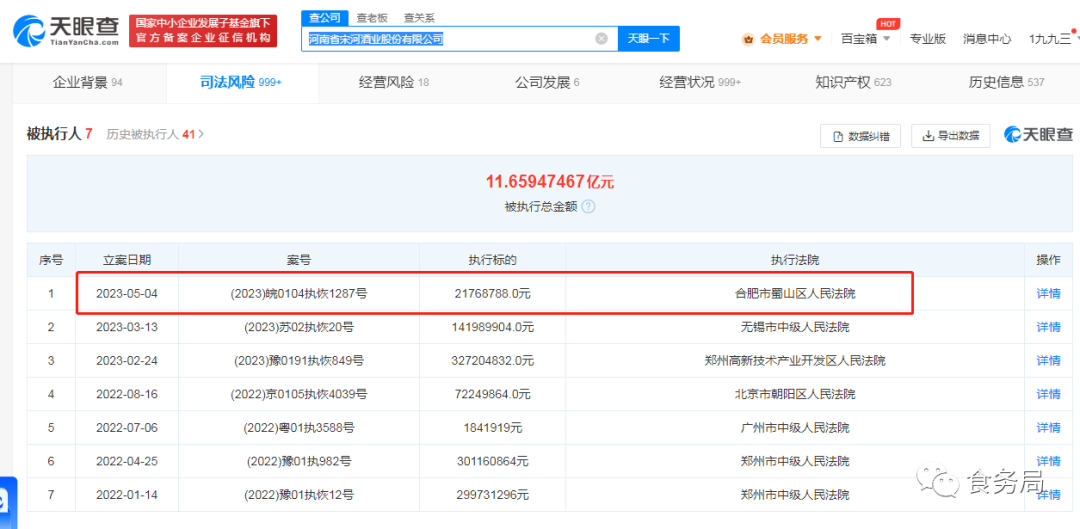Click the 导出数据 button
This screenshot has width=1080, height=529.
point(951,136)
